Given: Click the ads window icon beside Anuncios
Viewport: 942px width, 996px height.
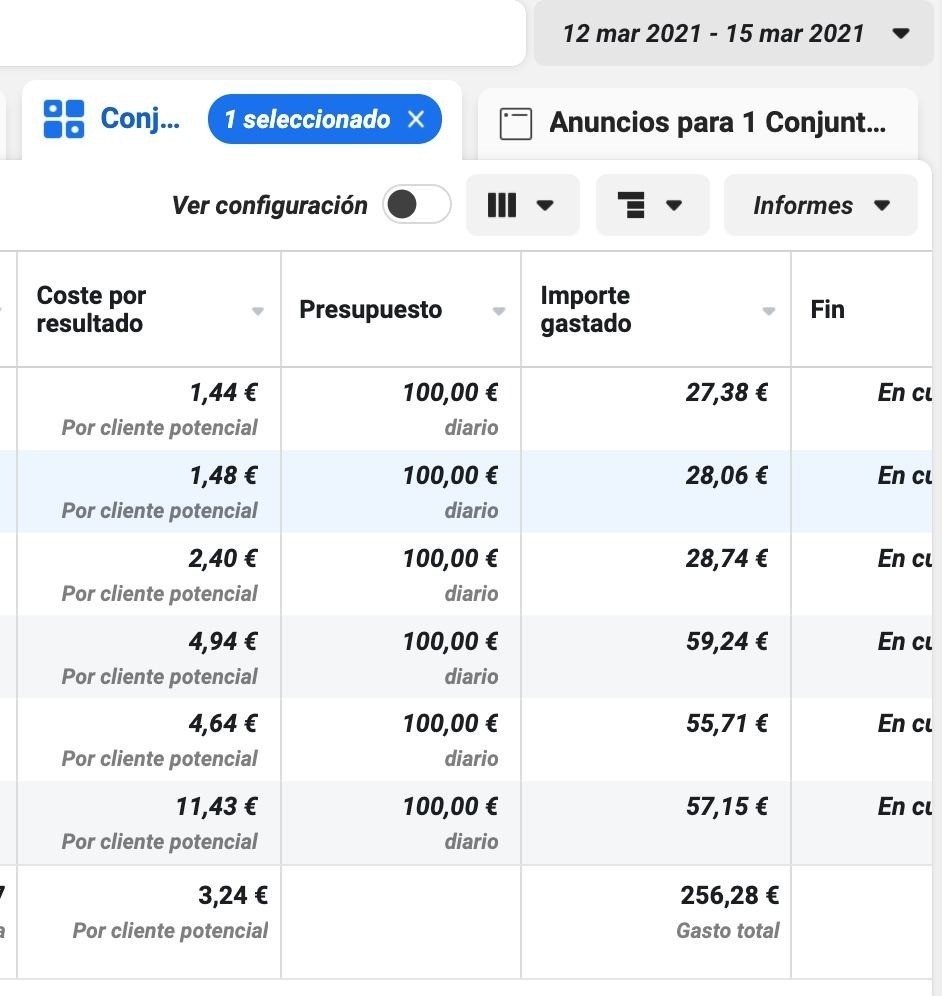Looking at the screenshot, I should coord(516,124).
